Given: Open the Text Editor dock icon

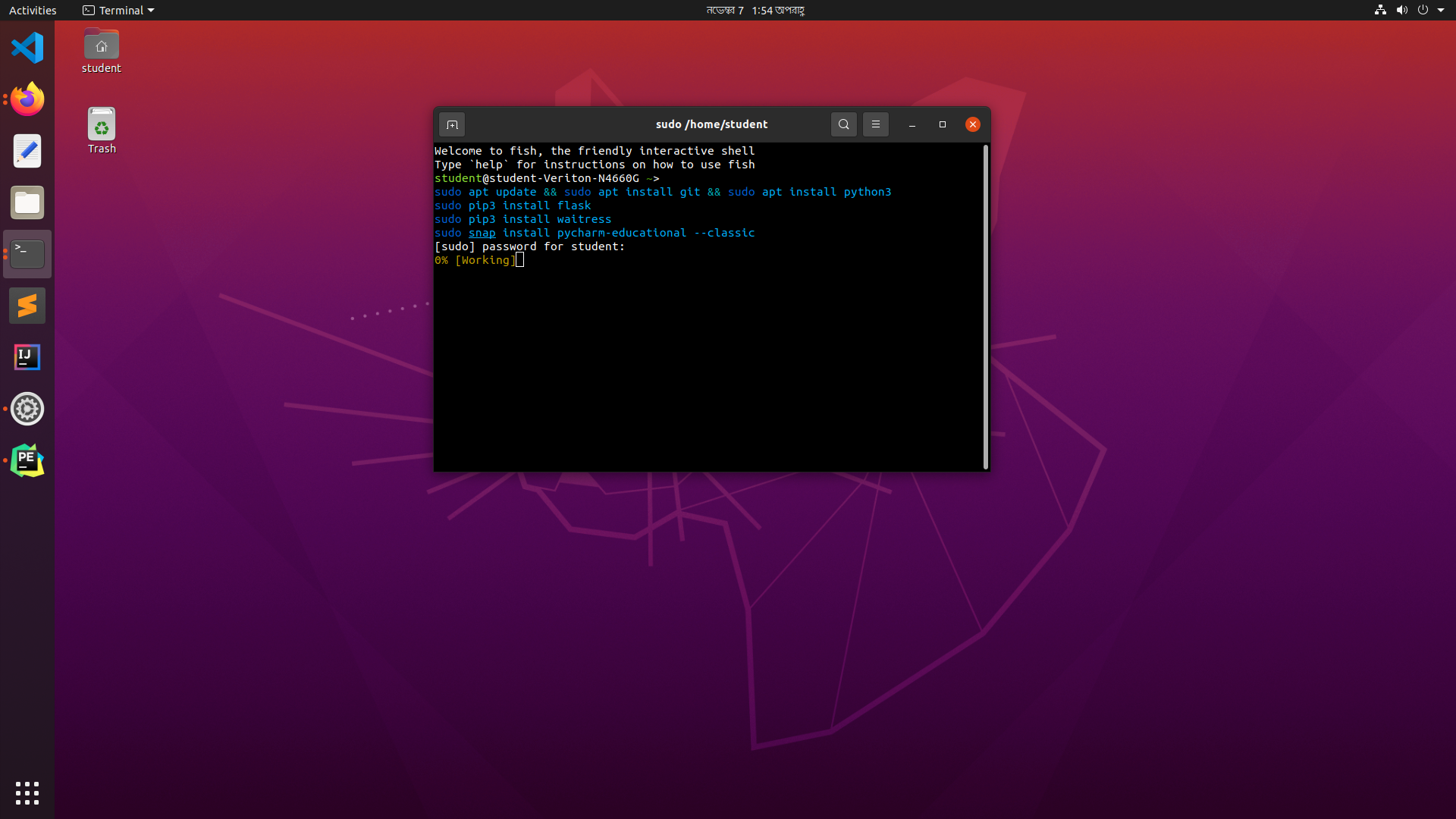Looking at the screenshot, I should pyautogui.click(x=27, y=151).
